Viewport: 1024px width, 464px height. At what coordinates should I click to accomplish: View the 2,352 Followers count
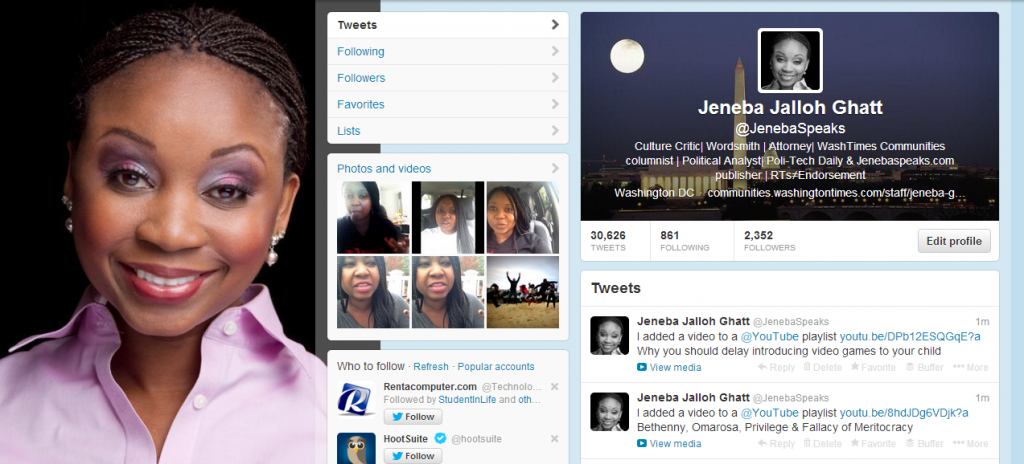(769, 240)
